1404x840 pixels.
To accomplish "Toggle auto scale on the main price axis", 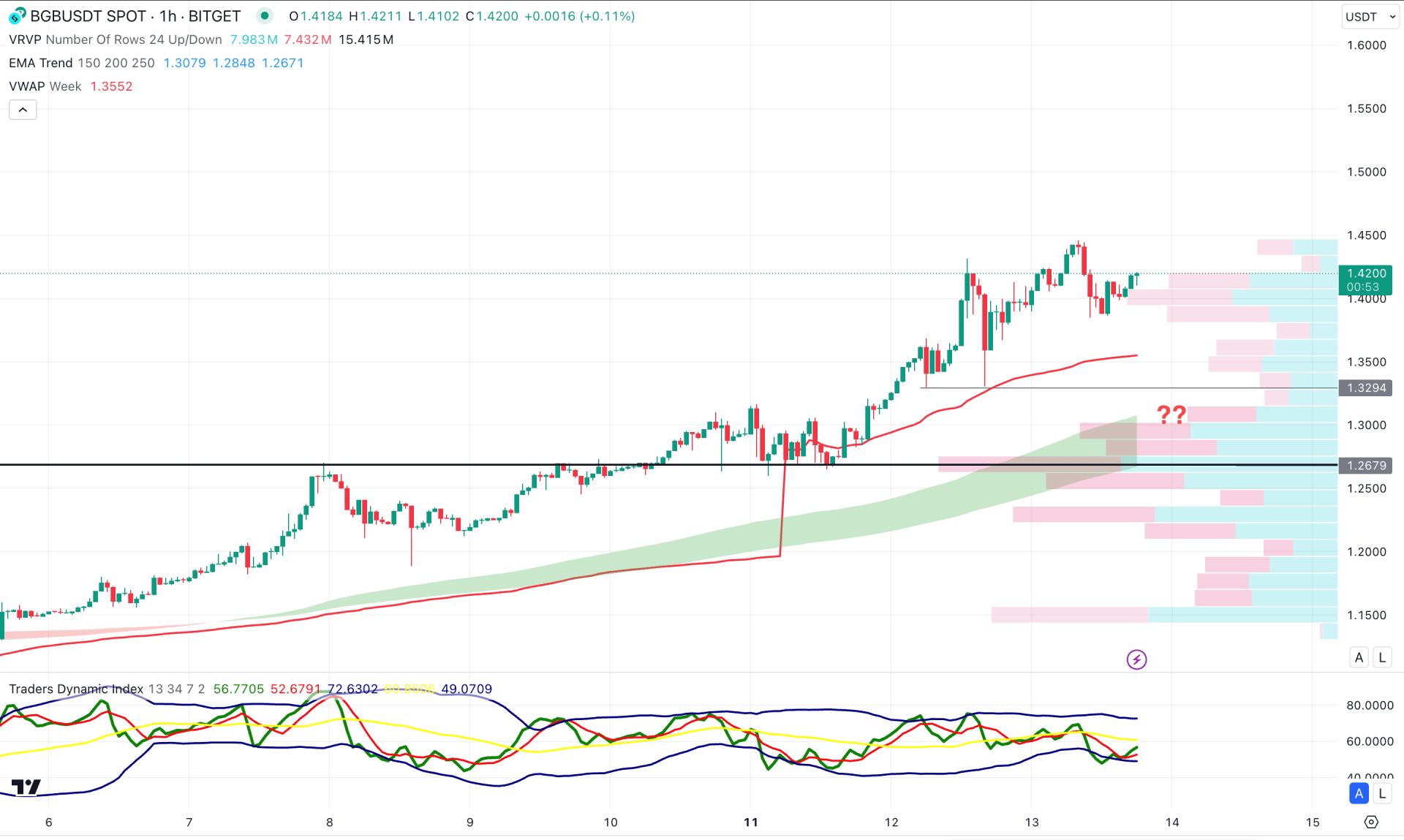I will pyautogui.click(x=1359, y=657).
